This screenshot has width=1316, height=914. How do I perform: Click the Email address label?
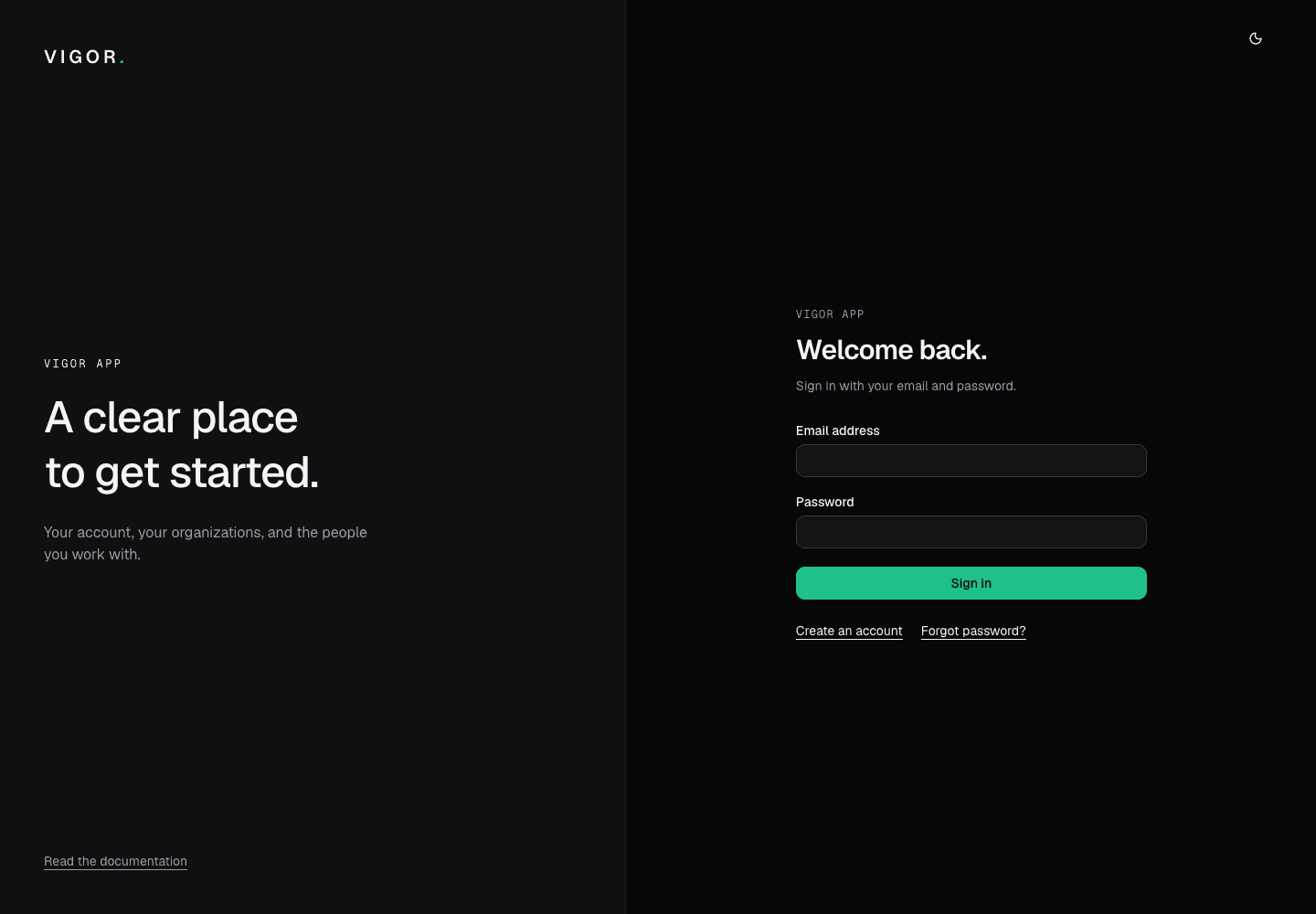click(837, 430)
